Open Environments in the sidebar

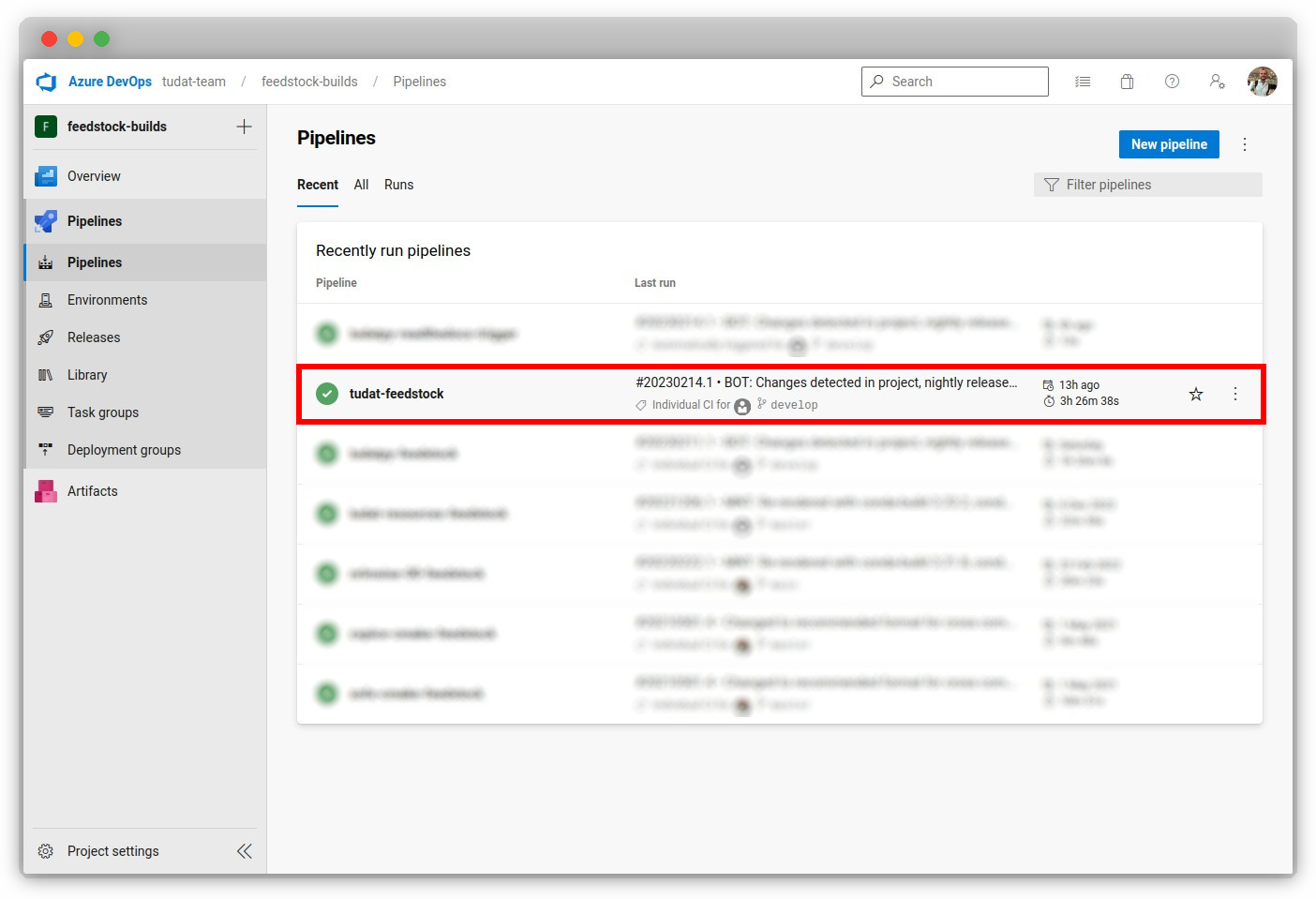[145, 300]
